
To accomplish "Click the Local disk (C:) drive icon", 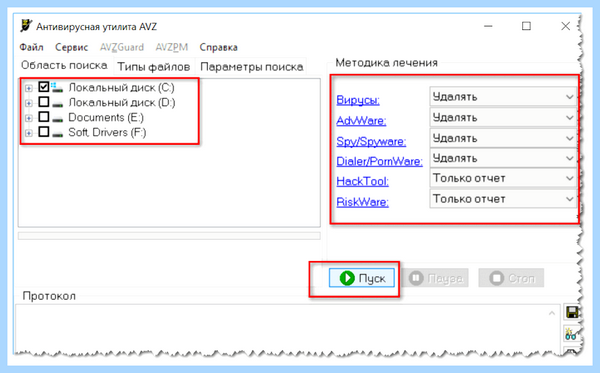I will pos(57,88).
